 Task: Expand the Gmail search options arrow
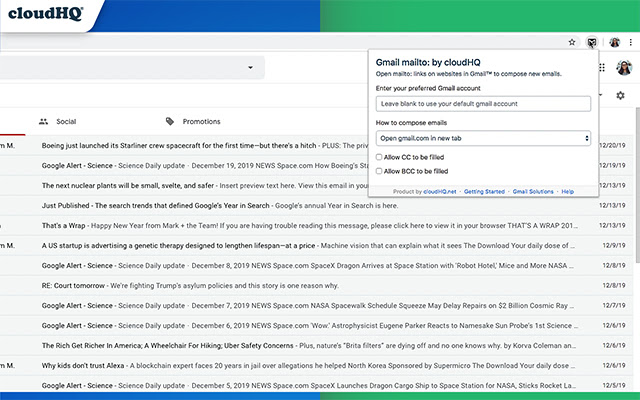pos(250,68)
